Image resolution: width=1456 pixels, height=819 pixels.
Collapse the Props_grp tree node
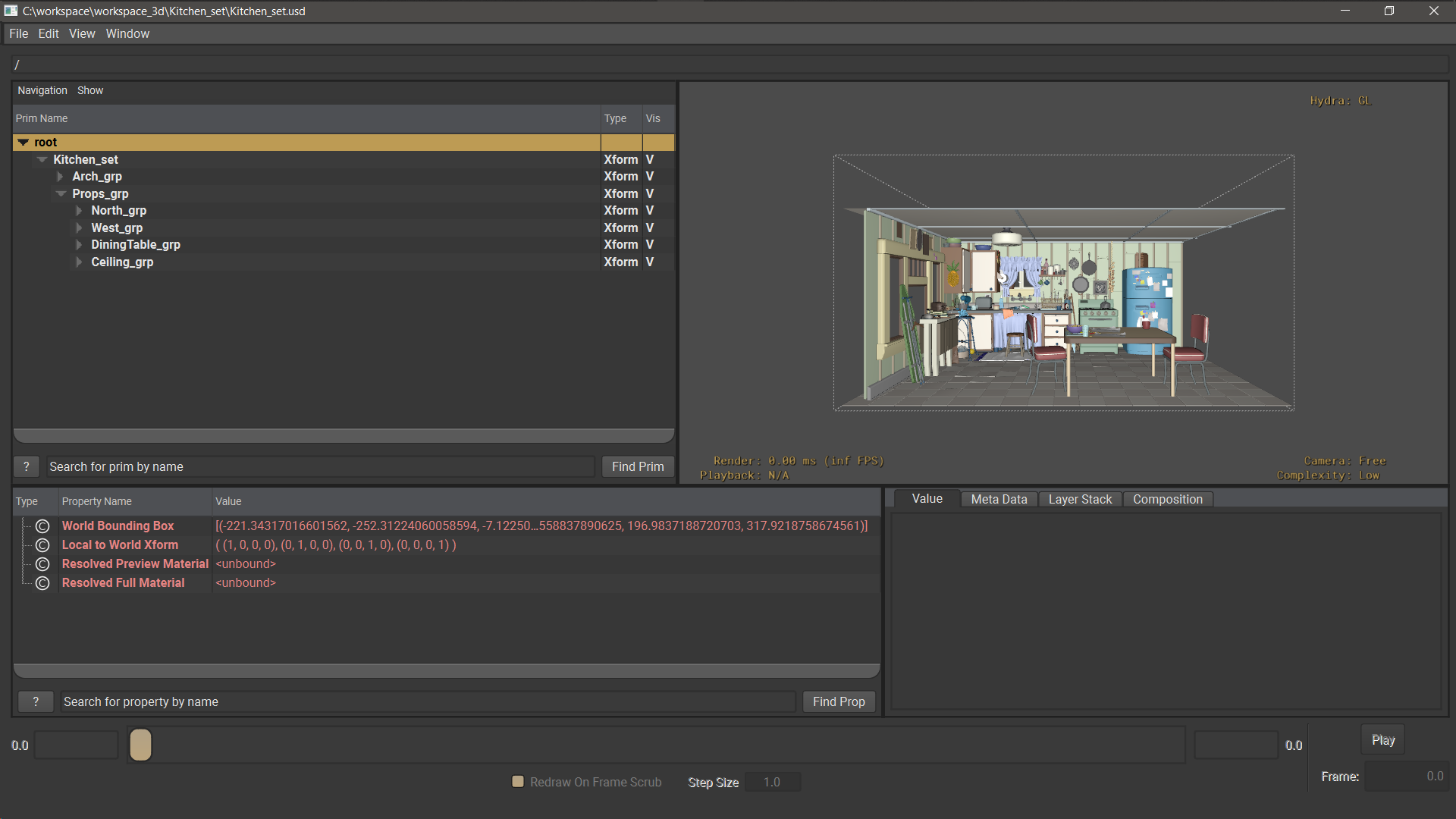(x=61, y=194)
